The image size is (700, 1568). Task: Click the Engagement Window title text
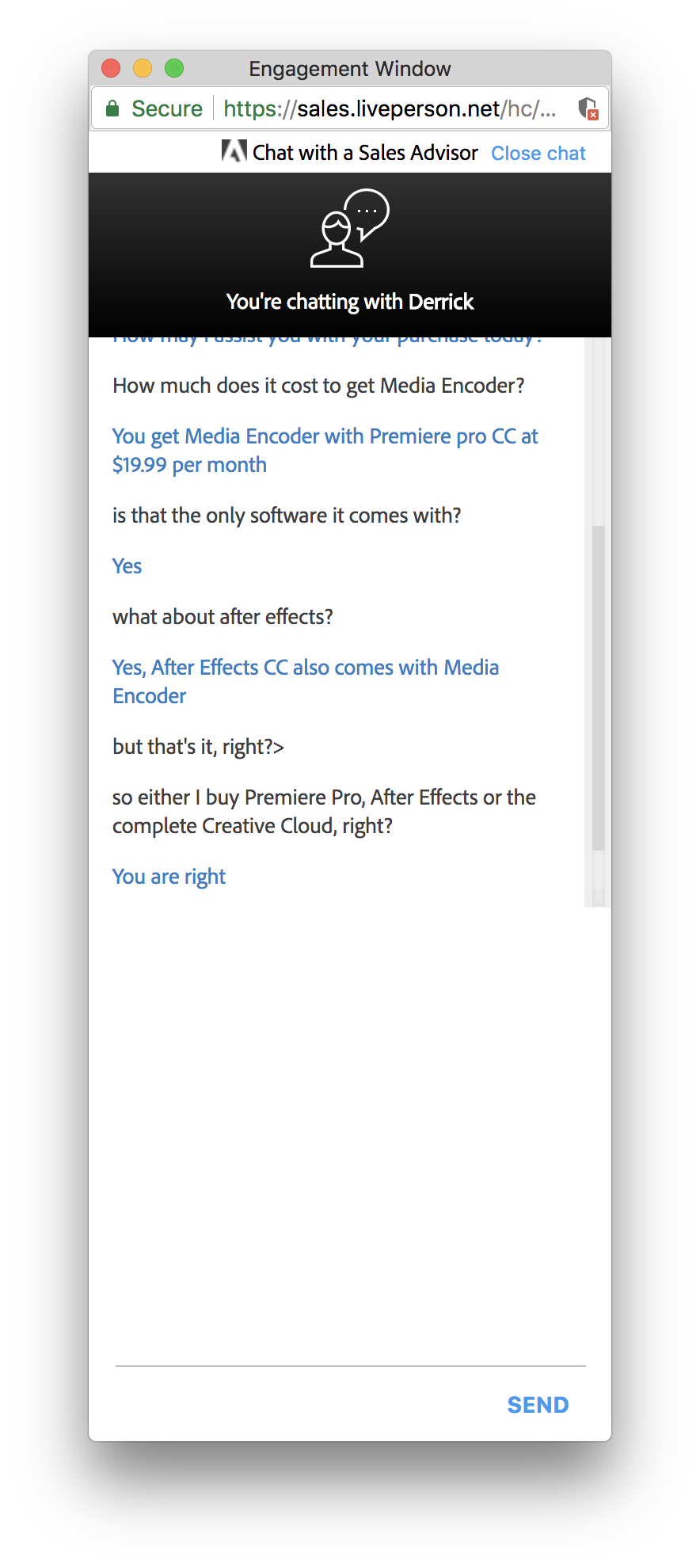(x=349, y=69)
